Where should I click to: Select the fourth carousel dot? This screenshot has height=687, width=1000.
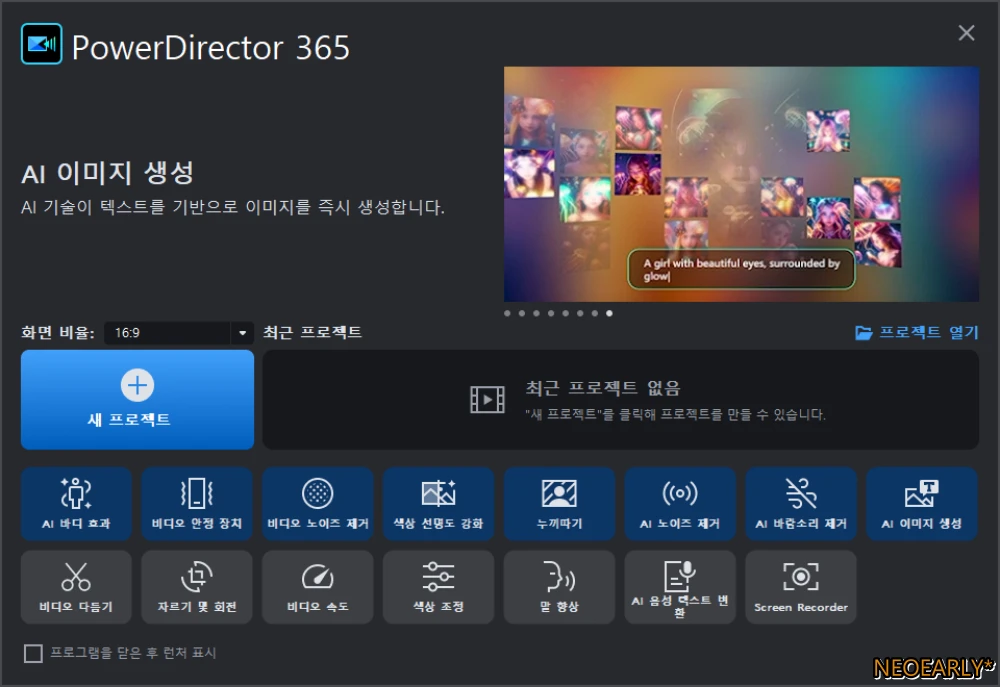[x=551, y=313]
